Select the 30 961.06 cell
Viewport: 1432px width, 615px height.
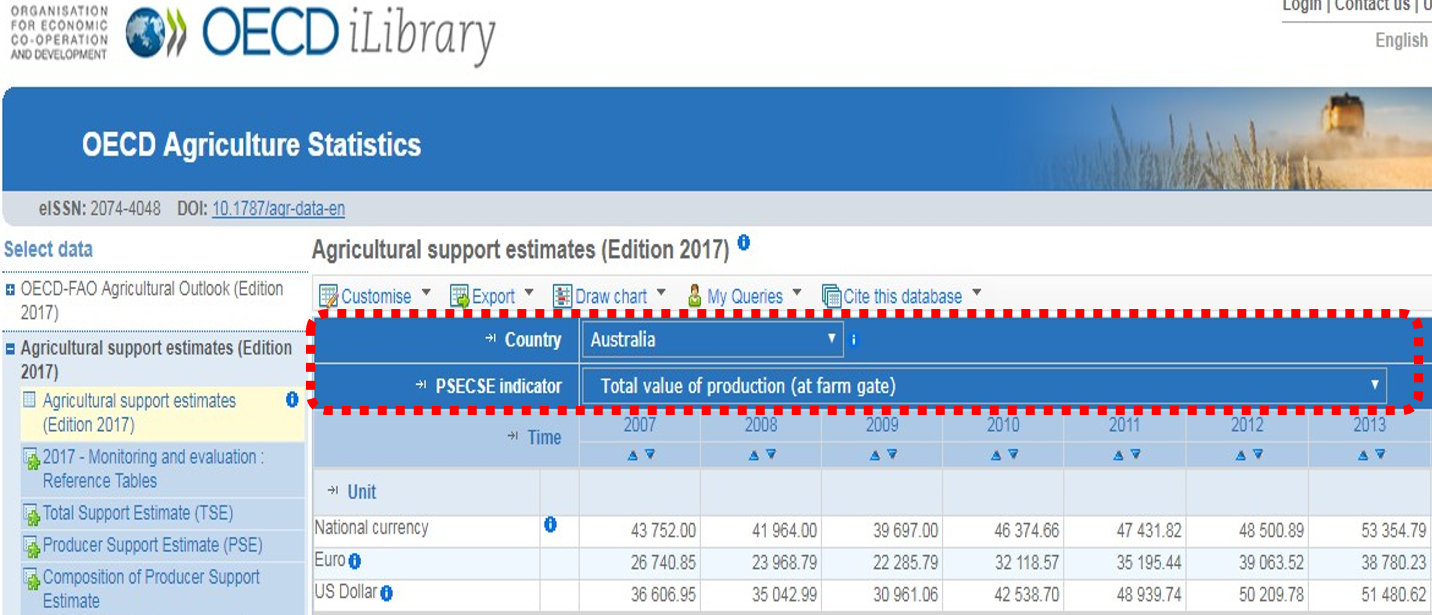pos(882,595)
